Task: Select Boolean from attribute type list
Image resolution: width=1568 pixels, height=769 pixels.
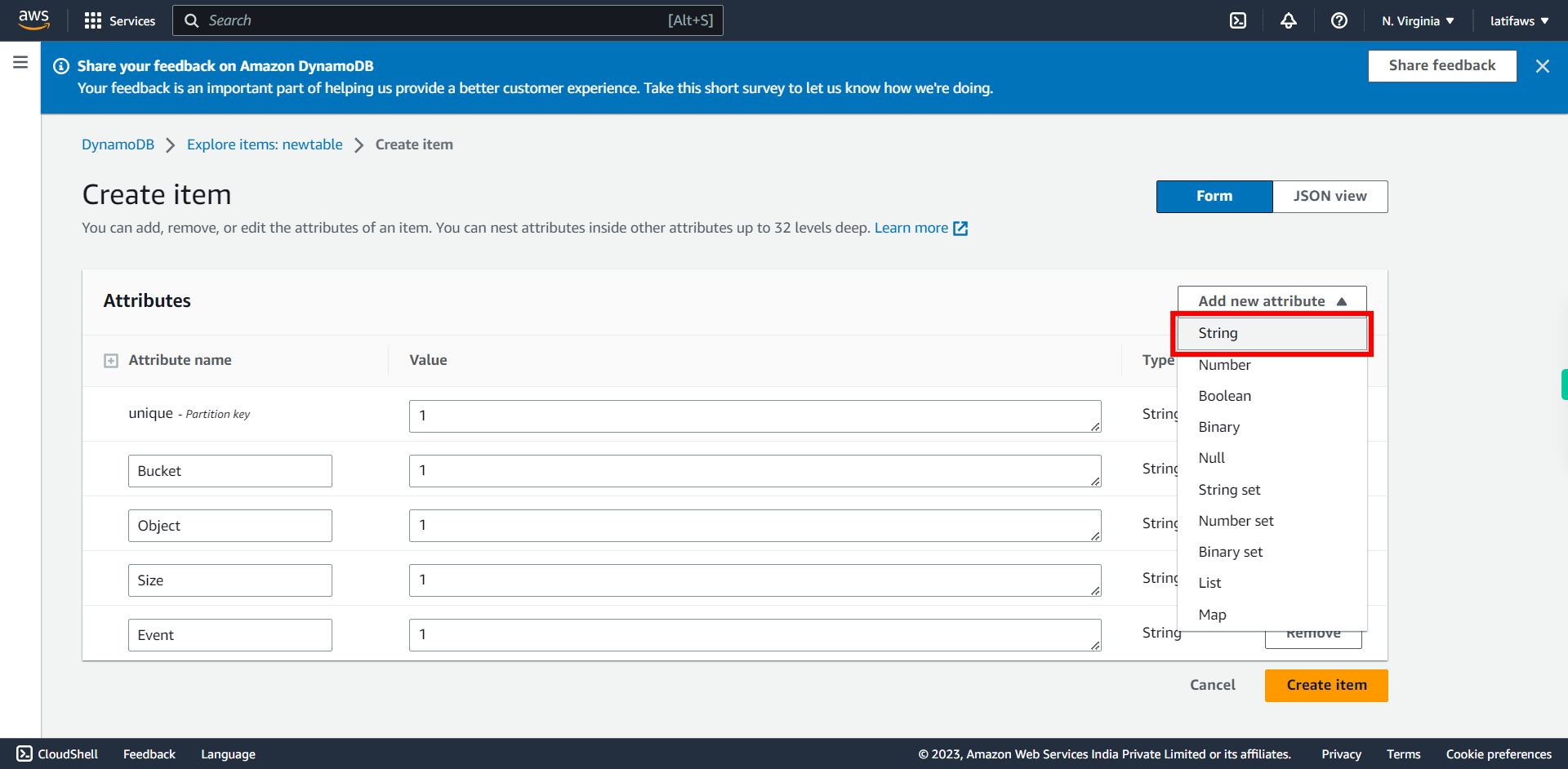Action: point(1272,396)
